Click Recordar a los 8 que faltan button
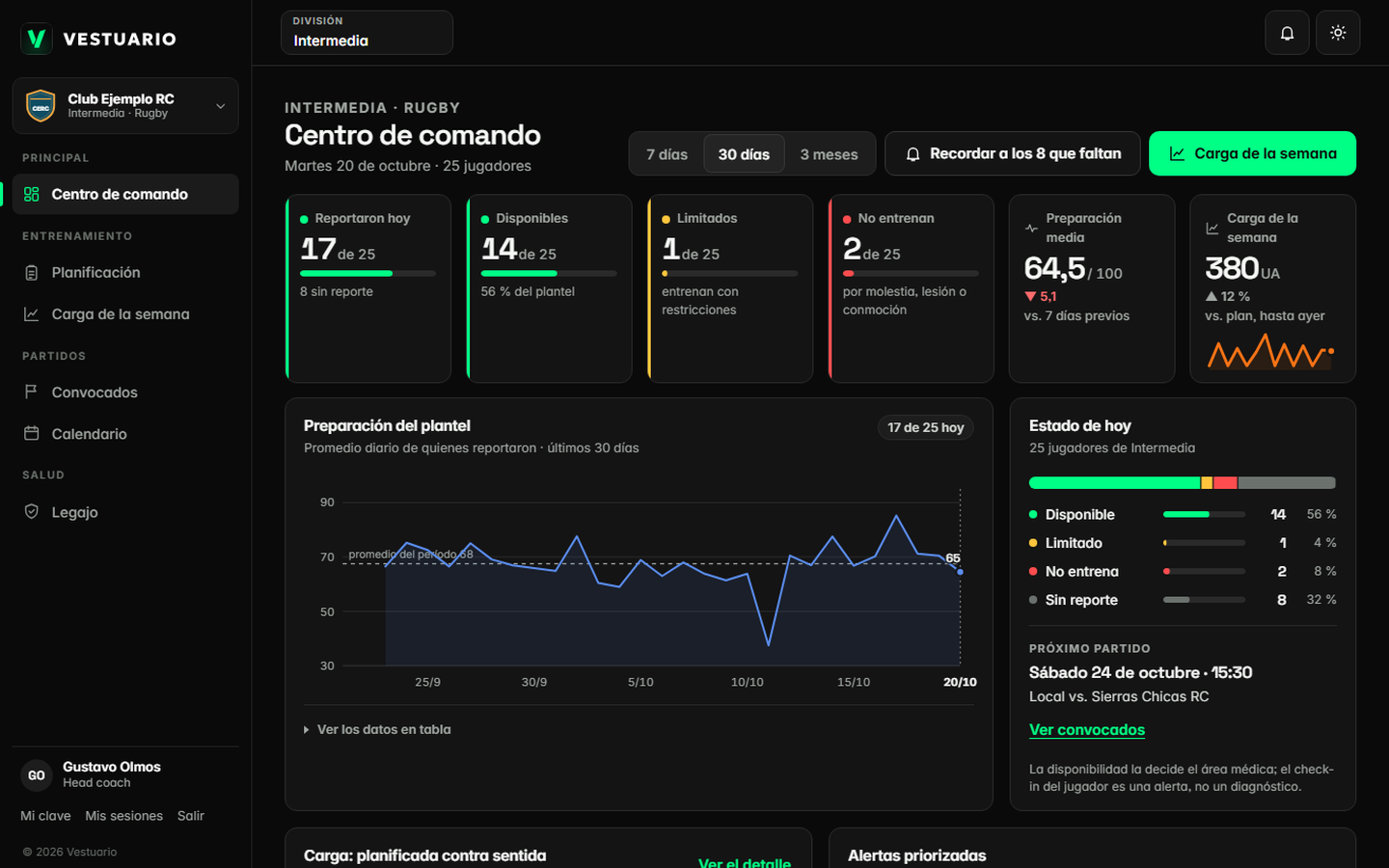Screen dimensions: 1389x868 tap(1013, 154)
